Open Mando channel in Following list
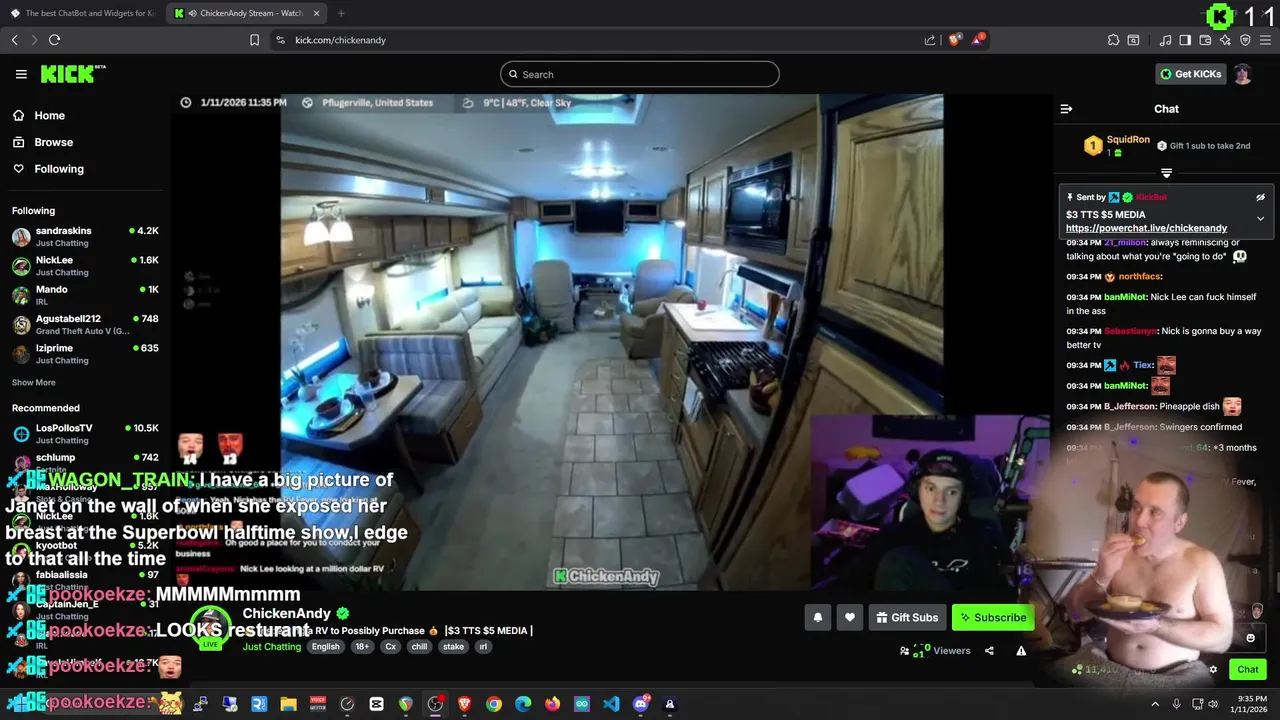The height and width of the screenshot is (720, 1280). click(x=85, y=295)
